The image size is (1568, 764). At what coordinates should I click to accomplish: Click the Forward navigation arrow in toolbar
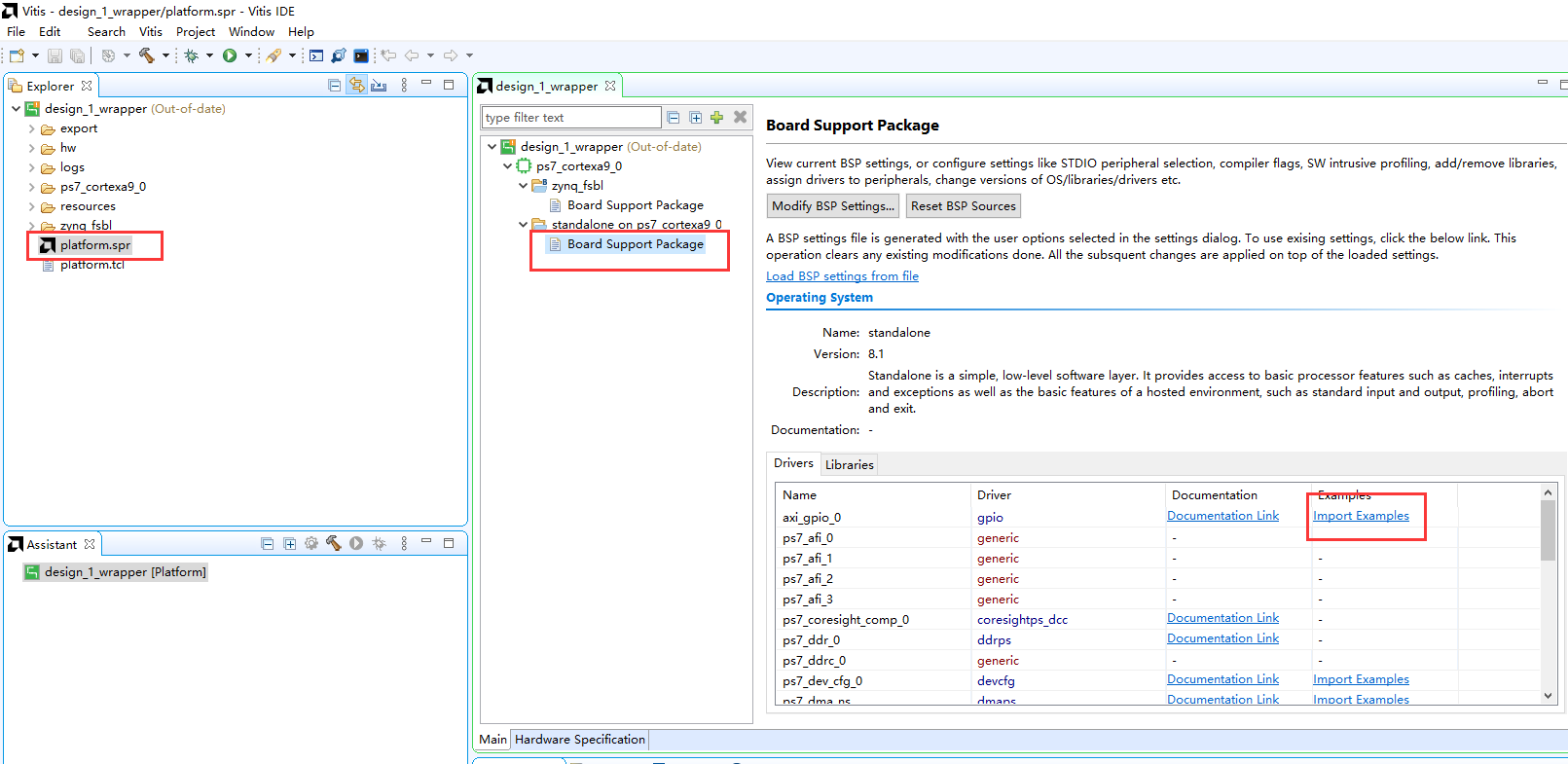tap(451, 55)
